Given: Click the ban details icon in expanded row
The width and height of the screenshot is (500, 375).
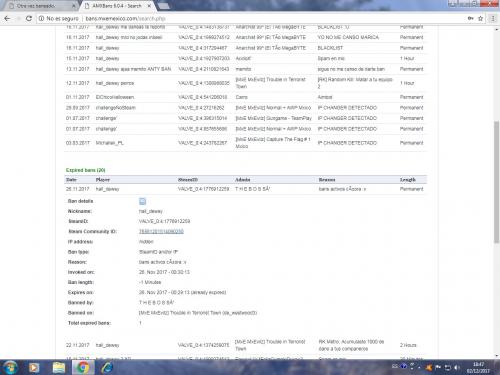Looking at the screenshot, I should [x=142, y=201].
